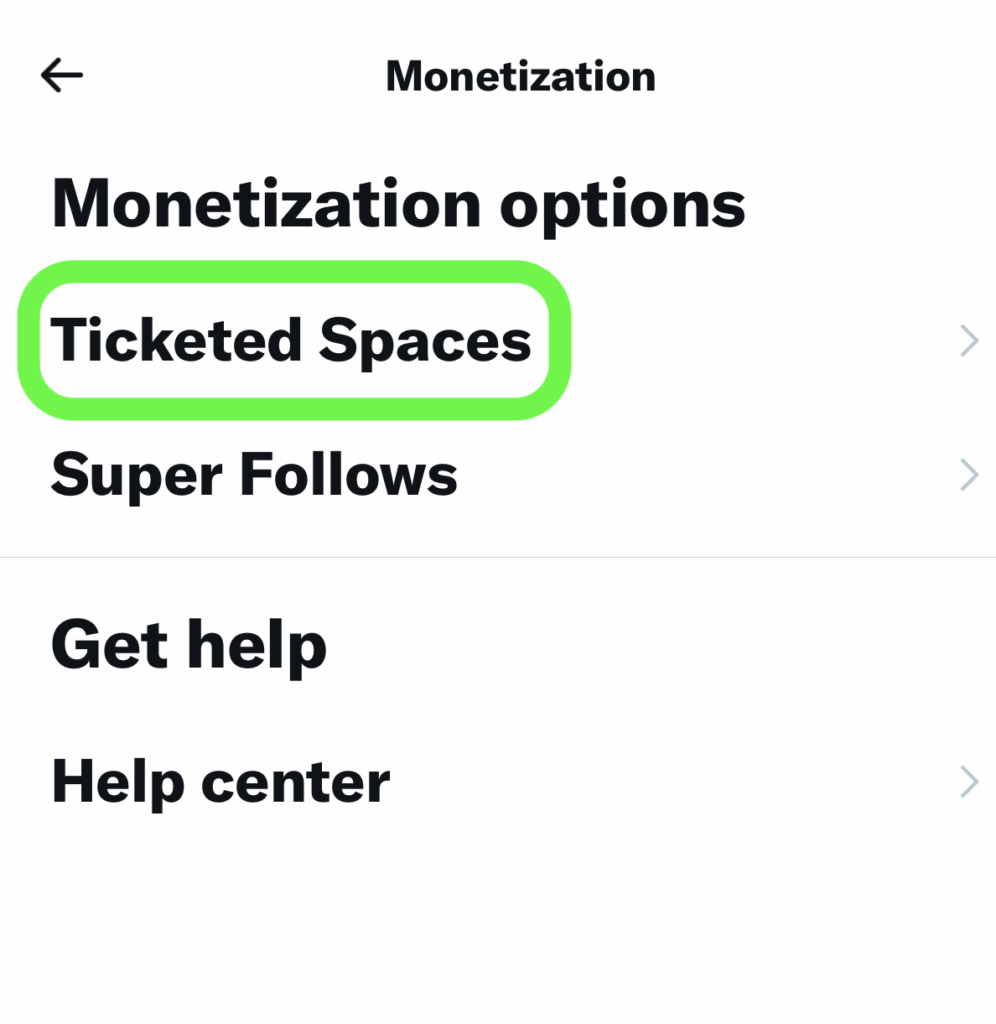996x1024 pixels.
Task: Click the Get help section heading
Action: 189,645
